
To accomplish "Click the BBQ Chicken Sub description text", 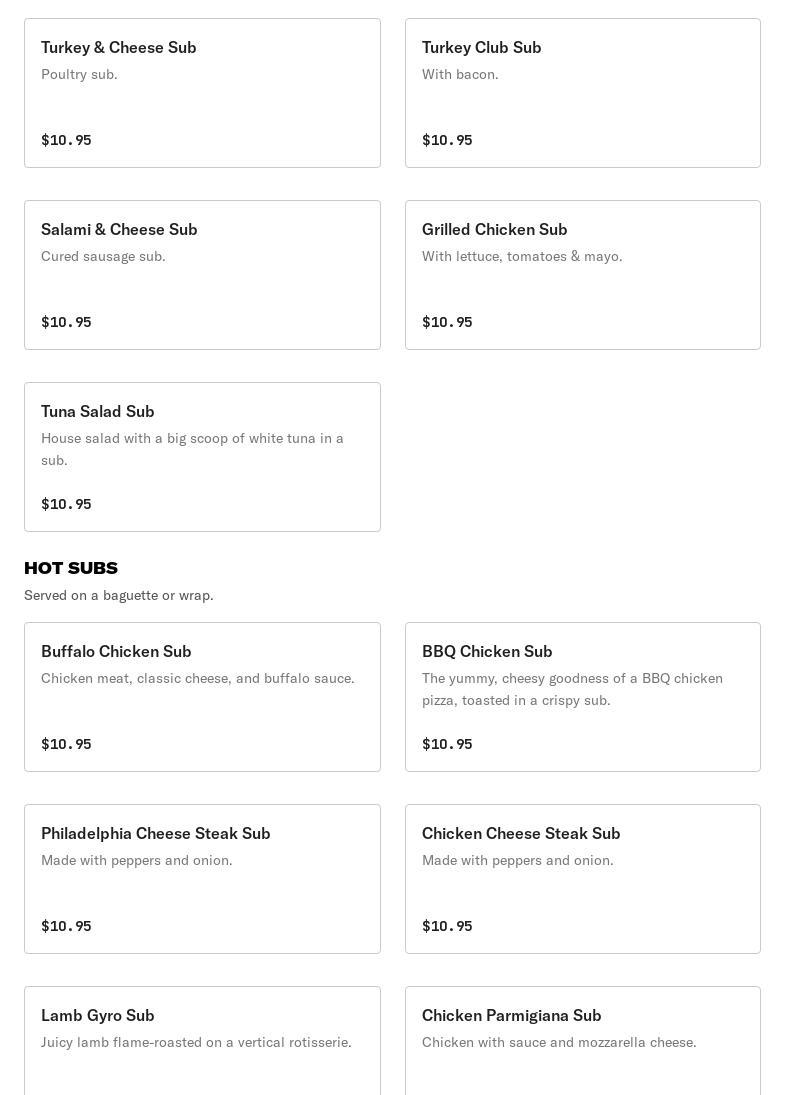I will (x=572, y=689).
